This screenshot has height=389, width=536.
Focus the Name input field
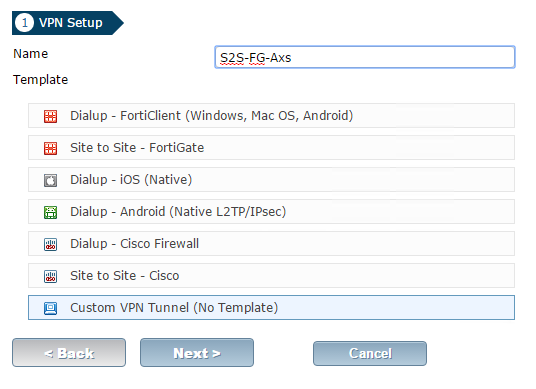pyautogui.click(x=365, y=57)
